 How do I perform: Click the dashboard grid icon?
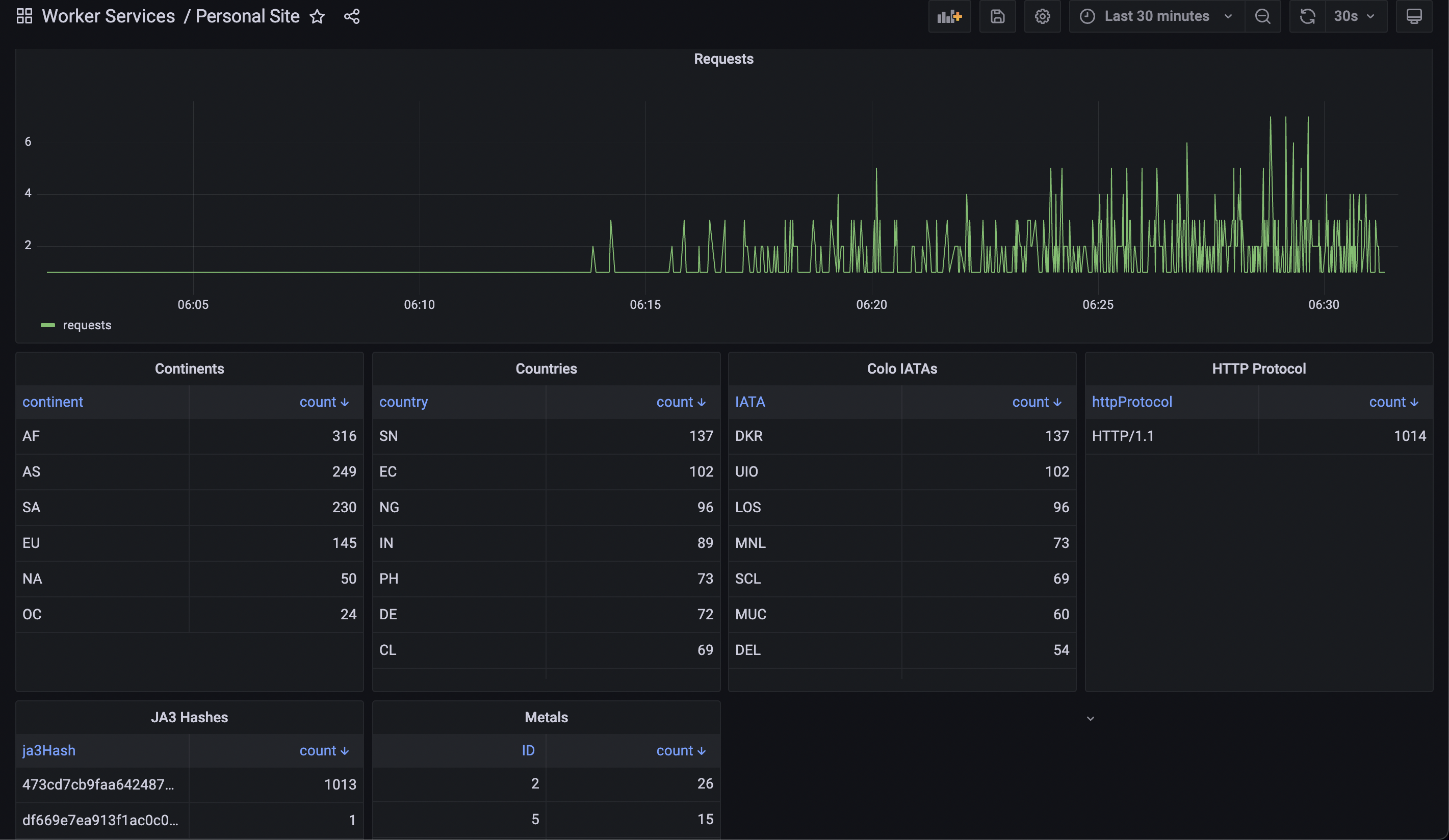coord(24,16)
